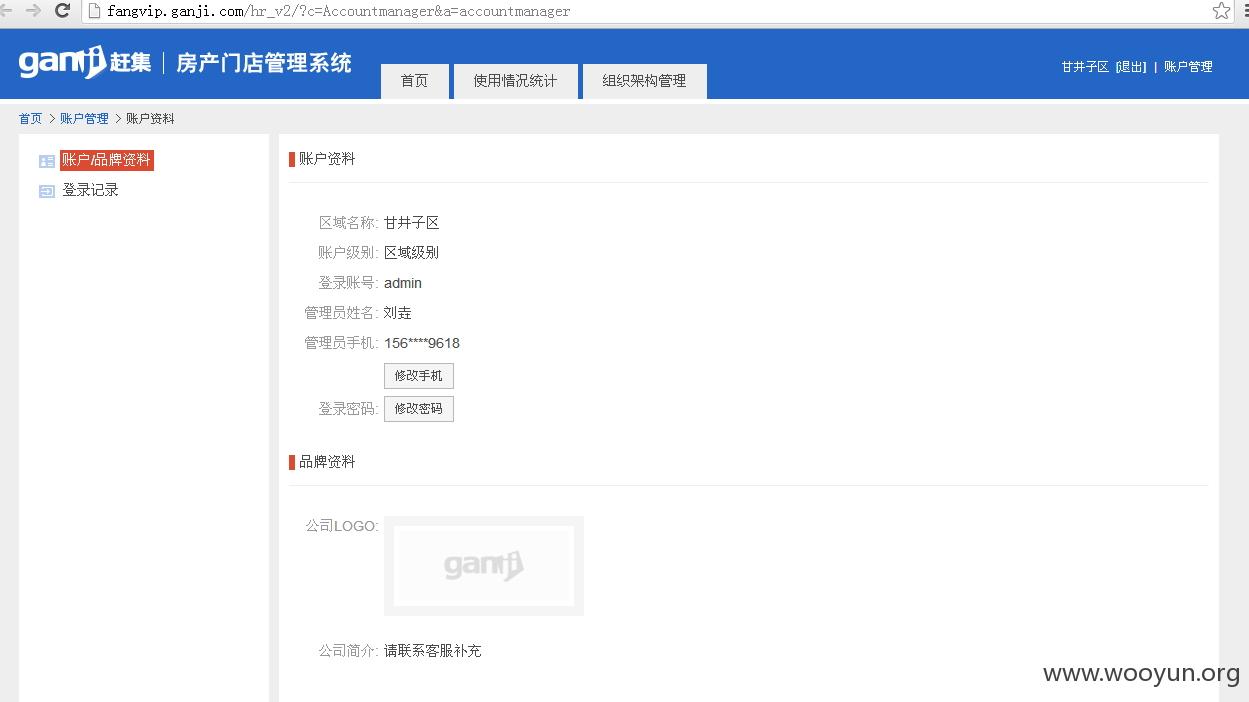Click the page icon in address bar
1249x702 pixels.
pos(94,11)
